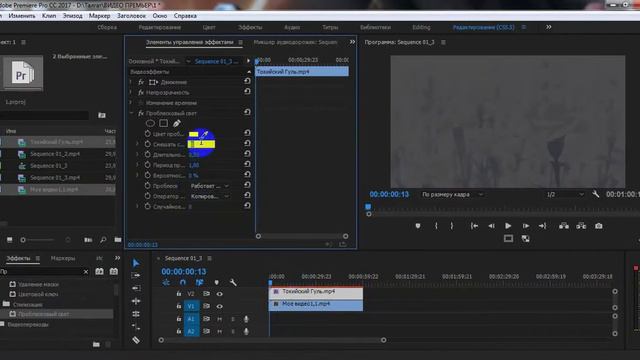
Task: Create 4-point rectangle mask for the effect
Action: coord(163,123)
